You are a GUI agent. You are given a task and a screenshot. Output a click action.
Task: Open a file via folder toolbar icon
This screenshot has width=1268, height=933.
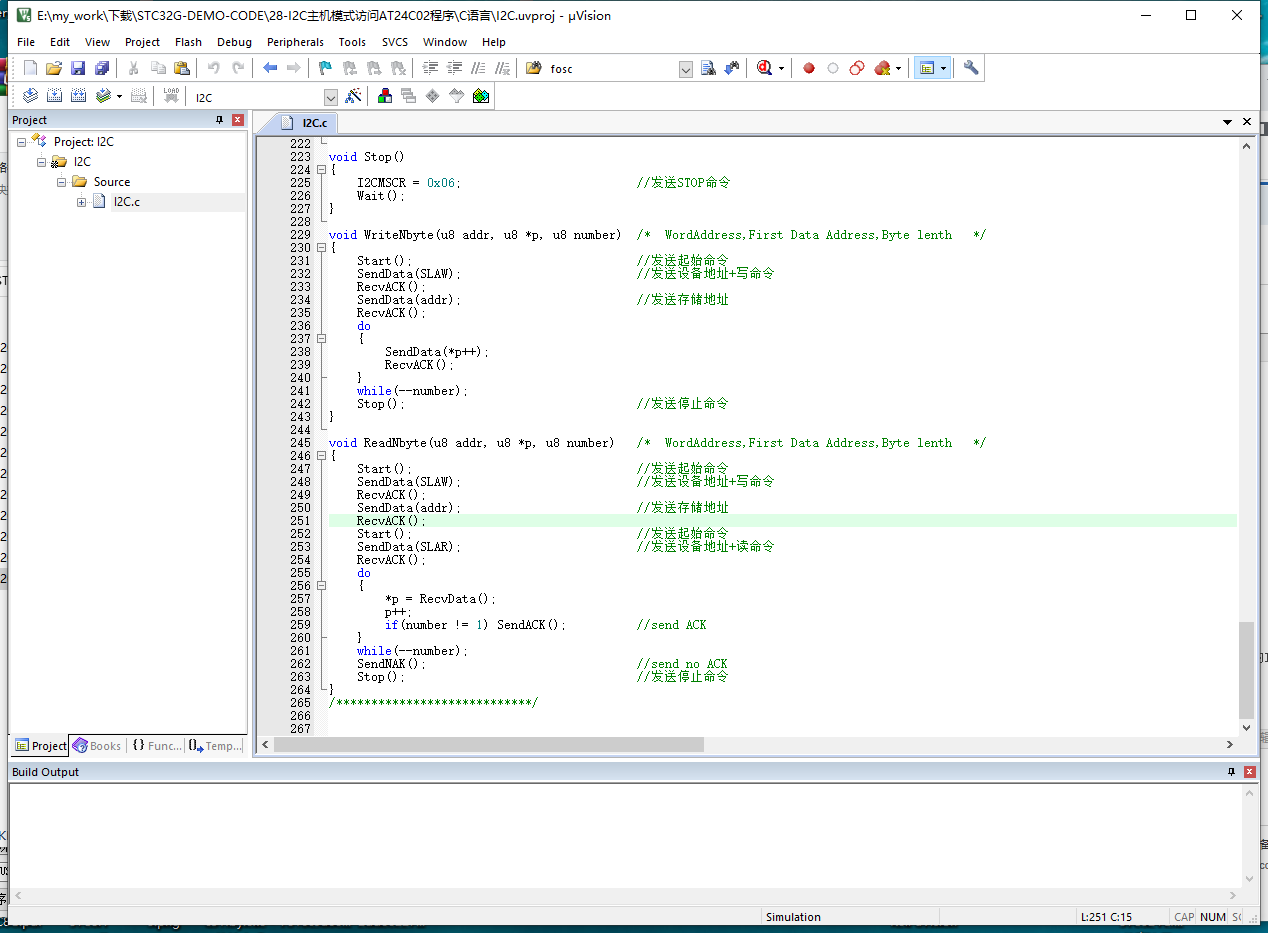pos(54,68)
